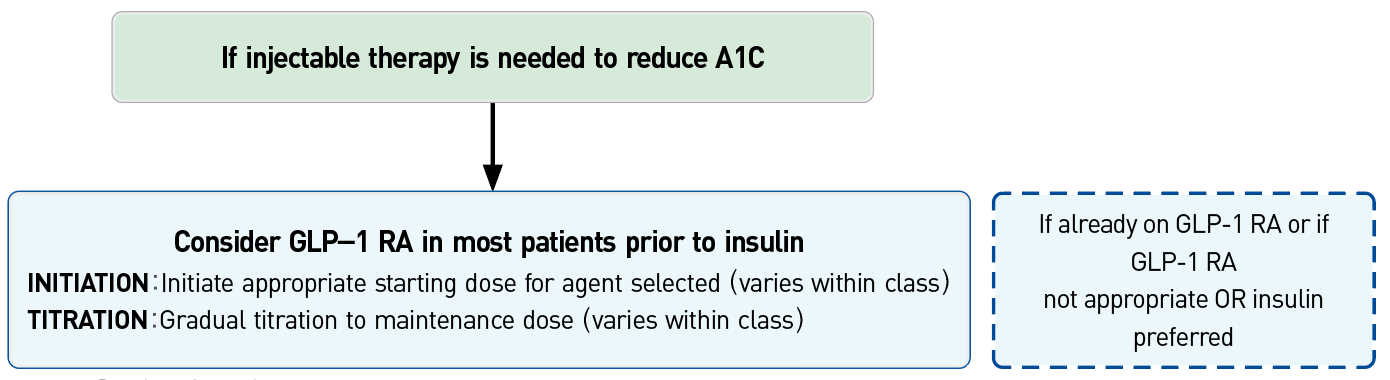Click the downward arrow connecting the two boxes
The width and height of the screenshot is (1390, 380).
492,146
